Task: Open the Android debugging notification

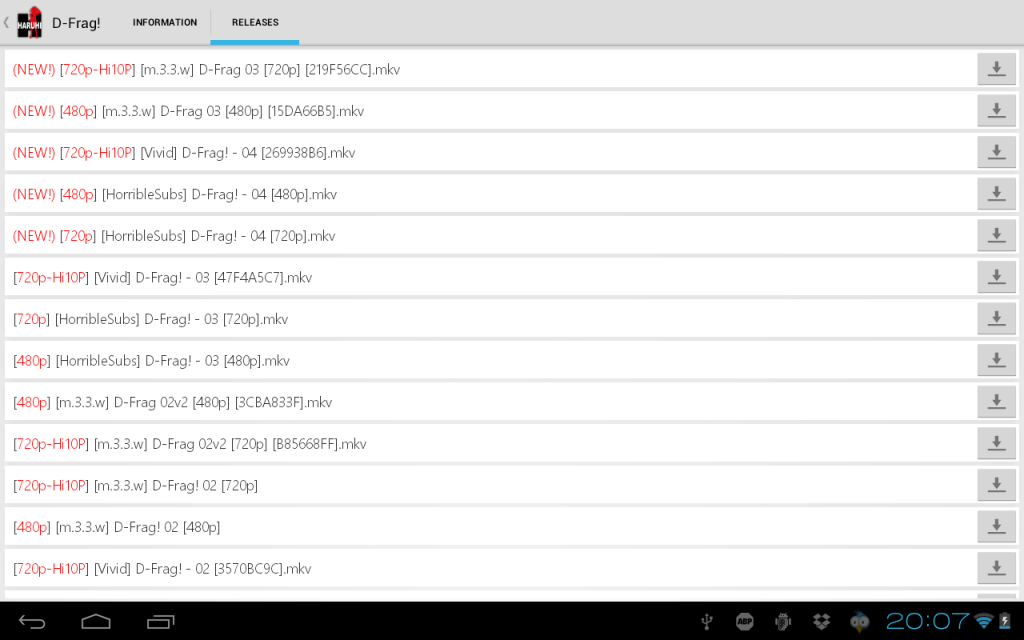Action: tap(782, 621)
